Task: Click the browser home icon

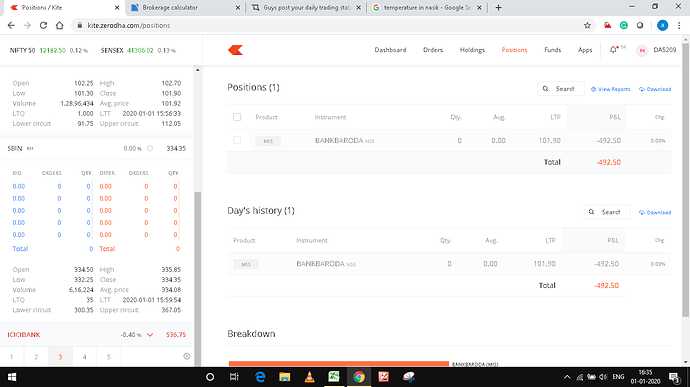Action: click(x=59, y=26)
